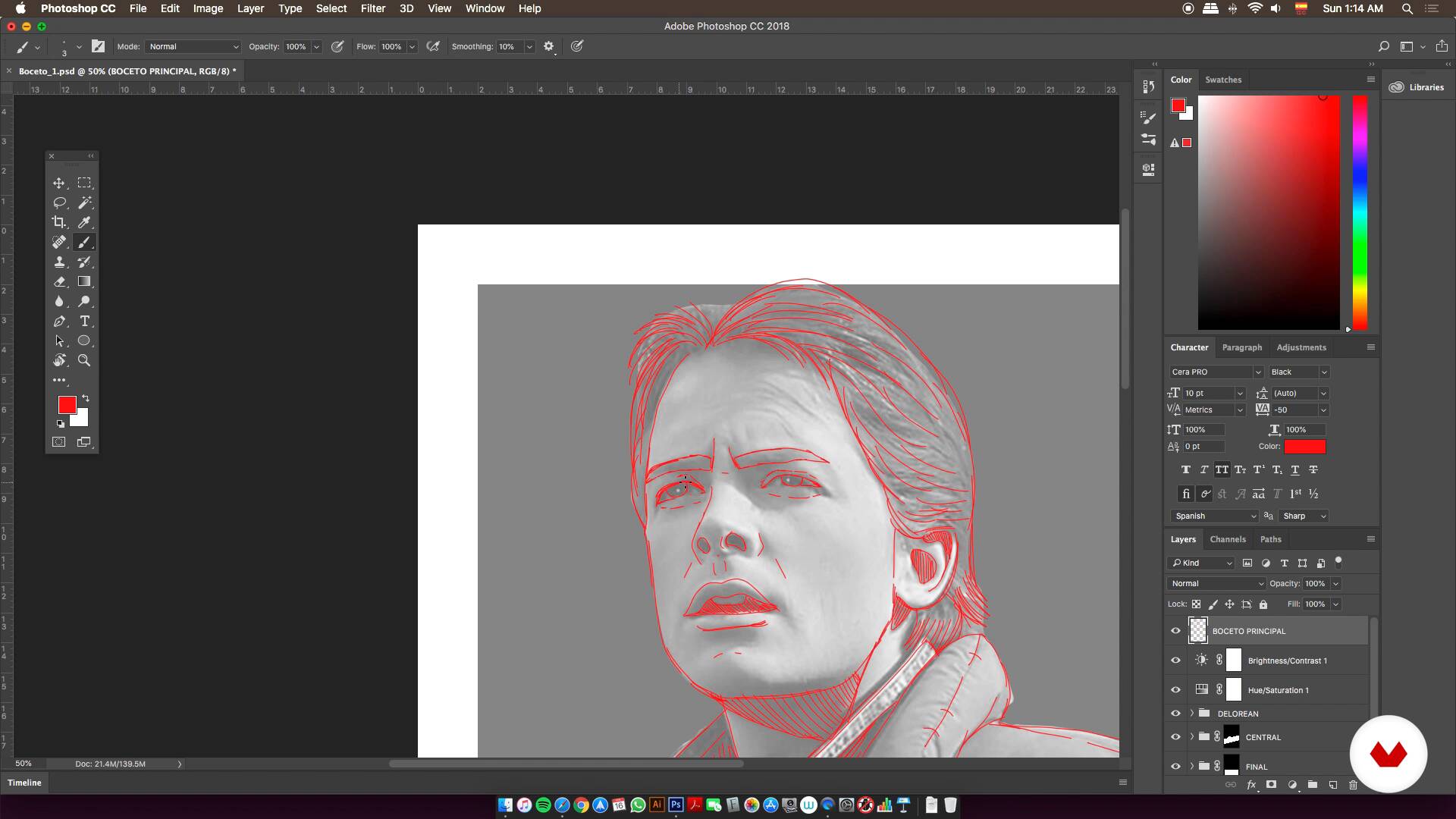The height and width of the screenshot is (819, 1456).
Task: Select the Healing Brush tool
Action: [58, 242]
